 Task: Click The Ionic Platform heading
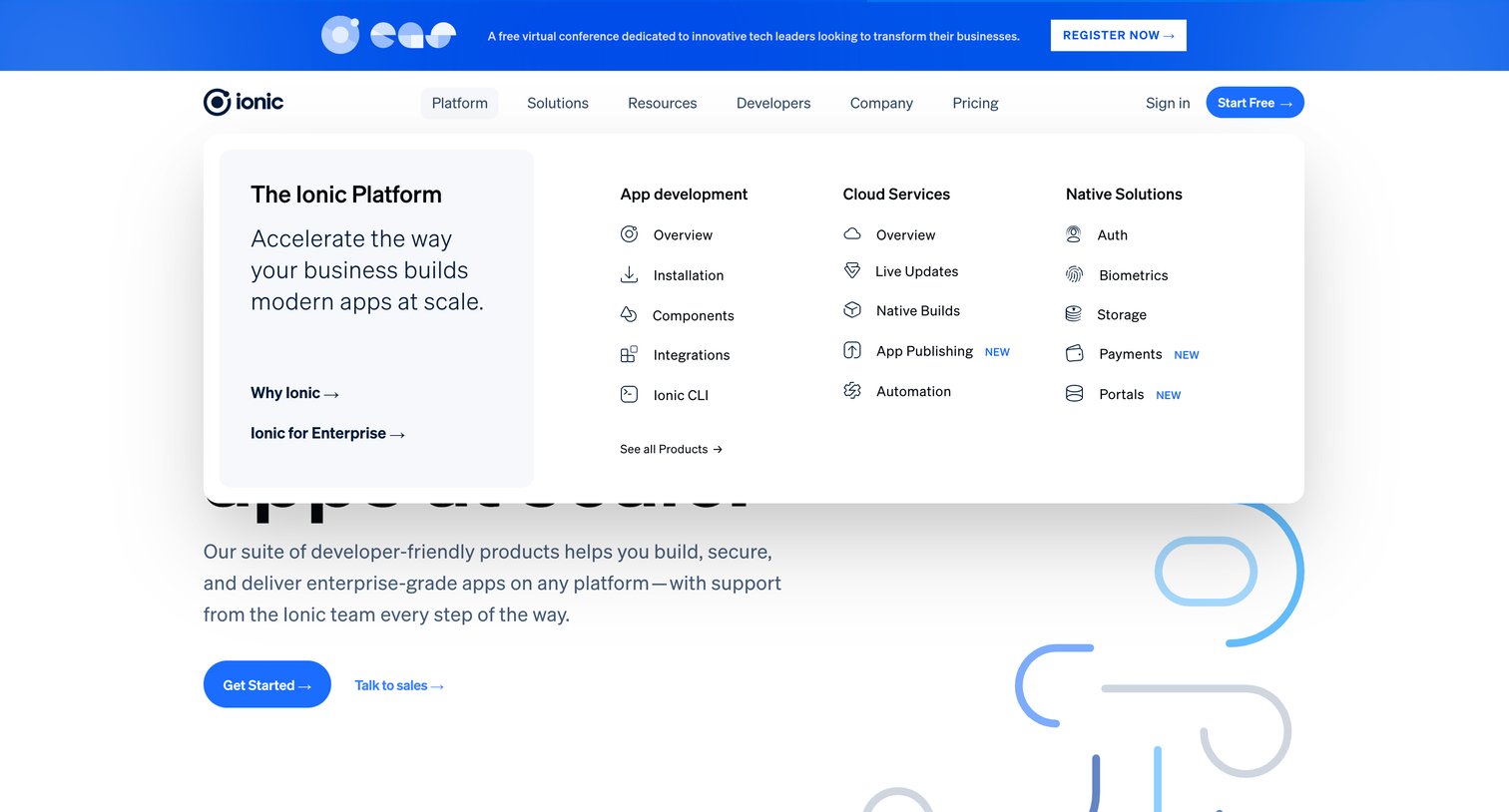click(346, 195)
